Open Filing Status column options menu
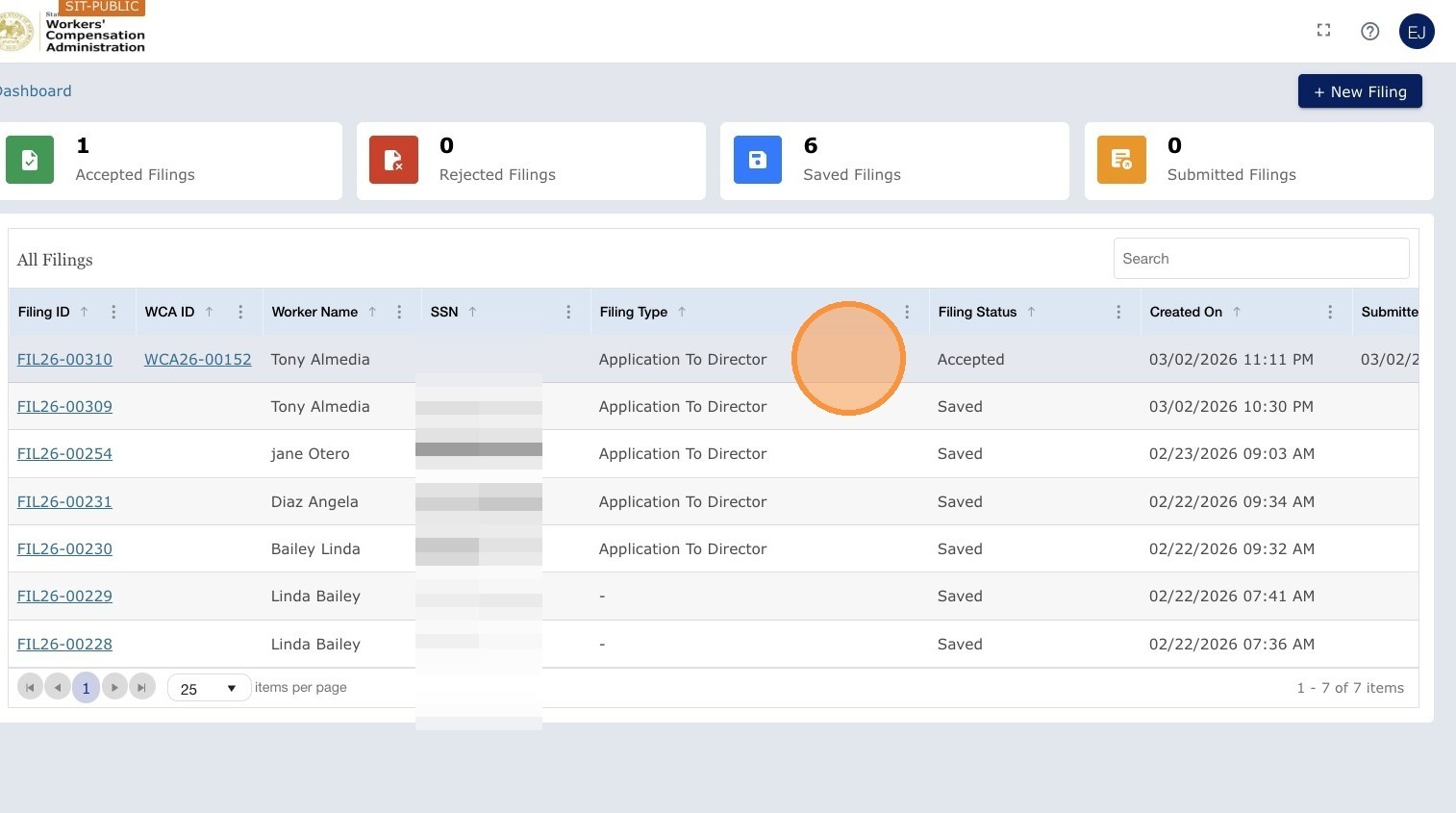Viewport: 1456px width, 813px height. [x=1118, y=312]
